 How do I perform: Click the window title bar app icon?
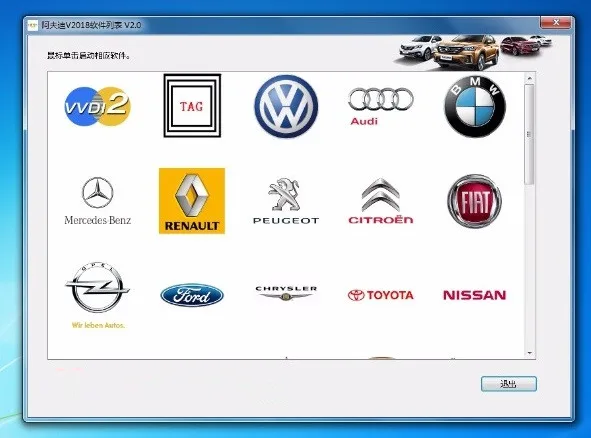(x=34, y=25)
